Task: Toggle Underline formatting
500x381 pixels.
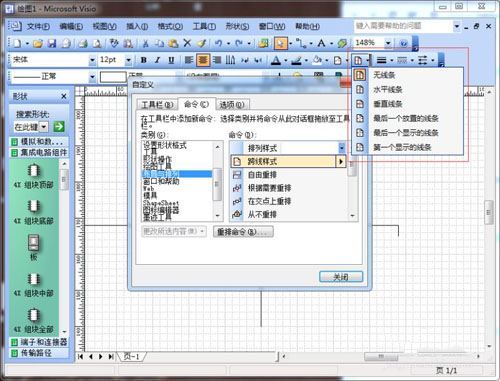Action: (171, 60)
